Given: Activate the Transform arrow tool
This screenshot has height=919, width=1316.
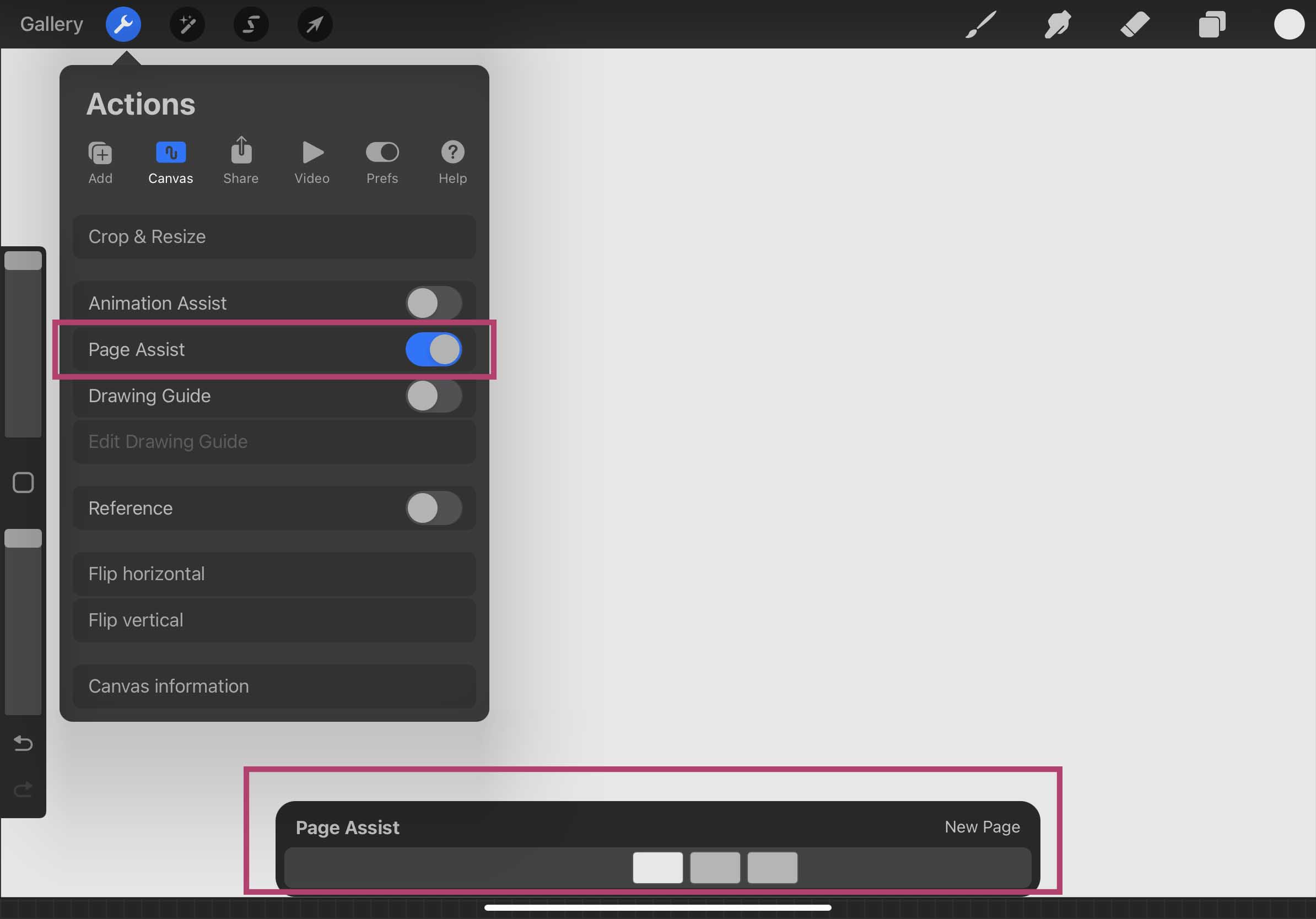Looking at the screenshot, I should 315,24.
